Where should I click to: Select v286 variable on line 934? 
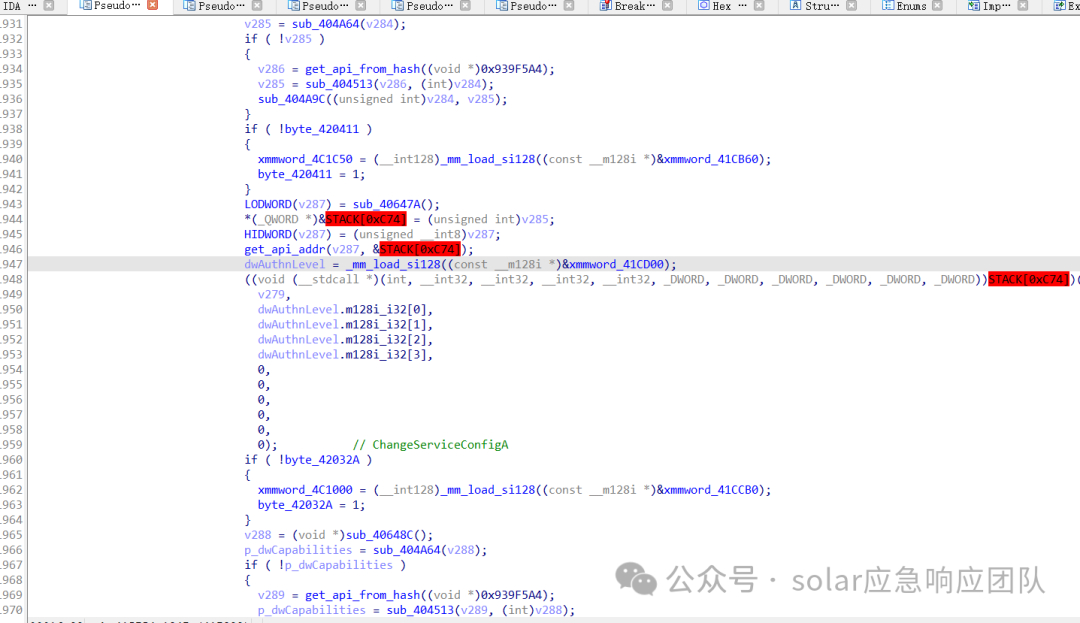[271, 69]
